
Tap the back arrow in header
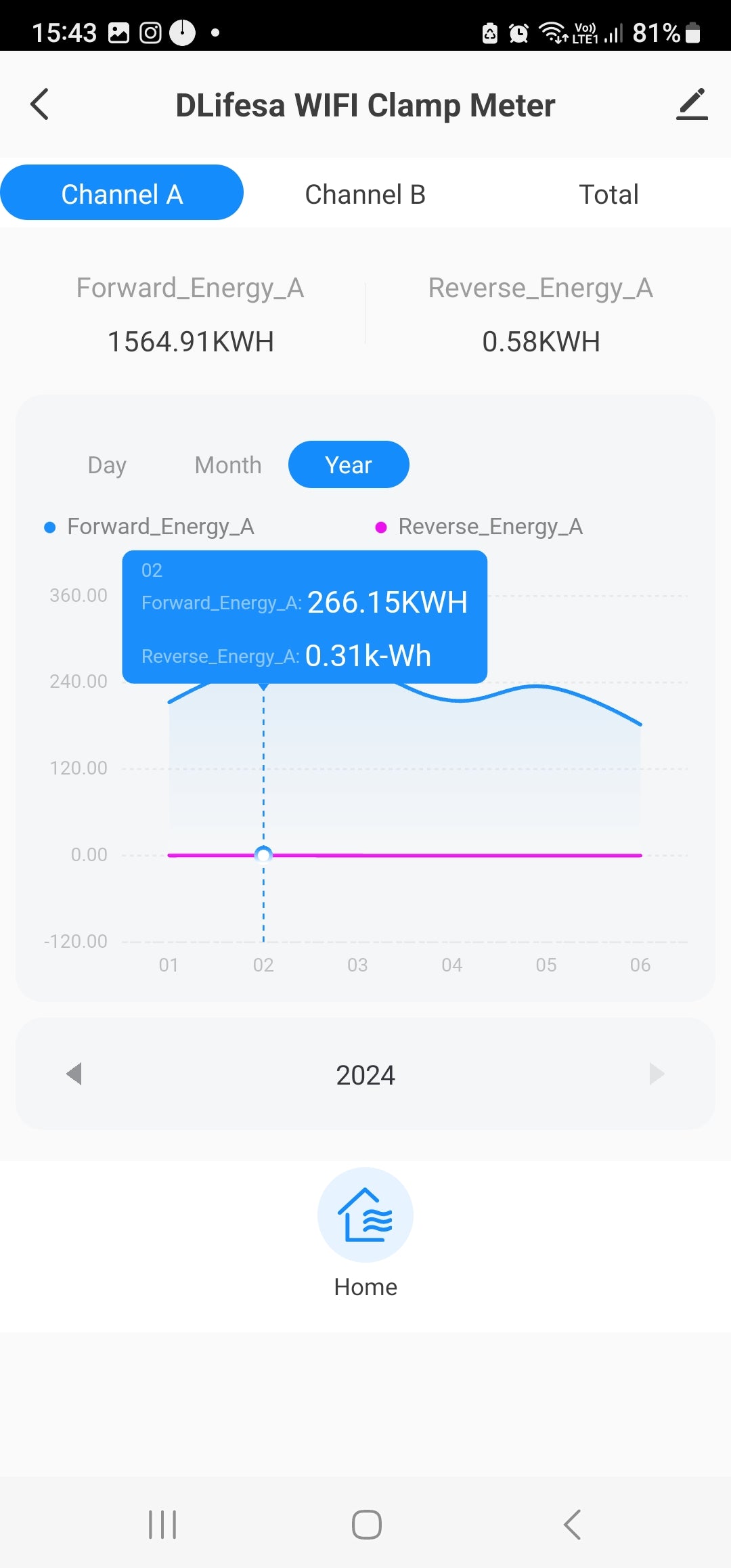point(40,104)
